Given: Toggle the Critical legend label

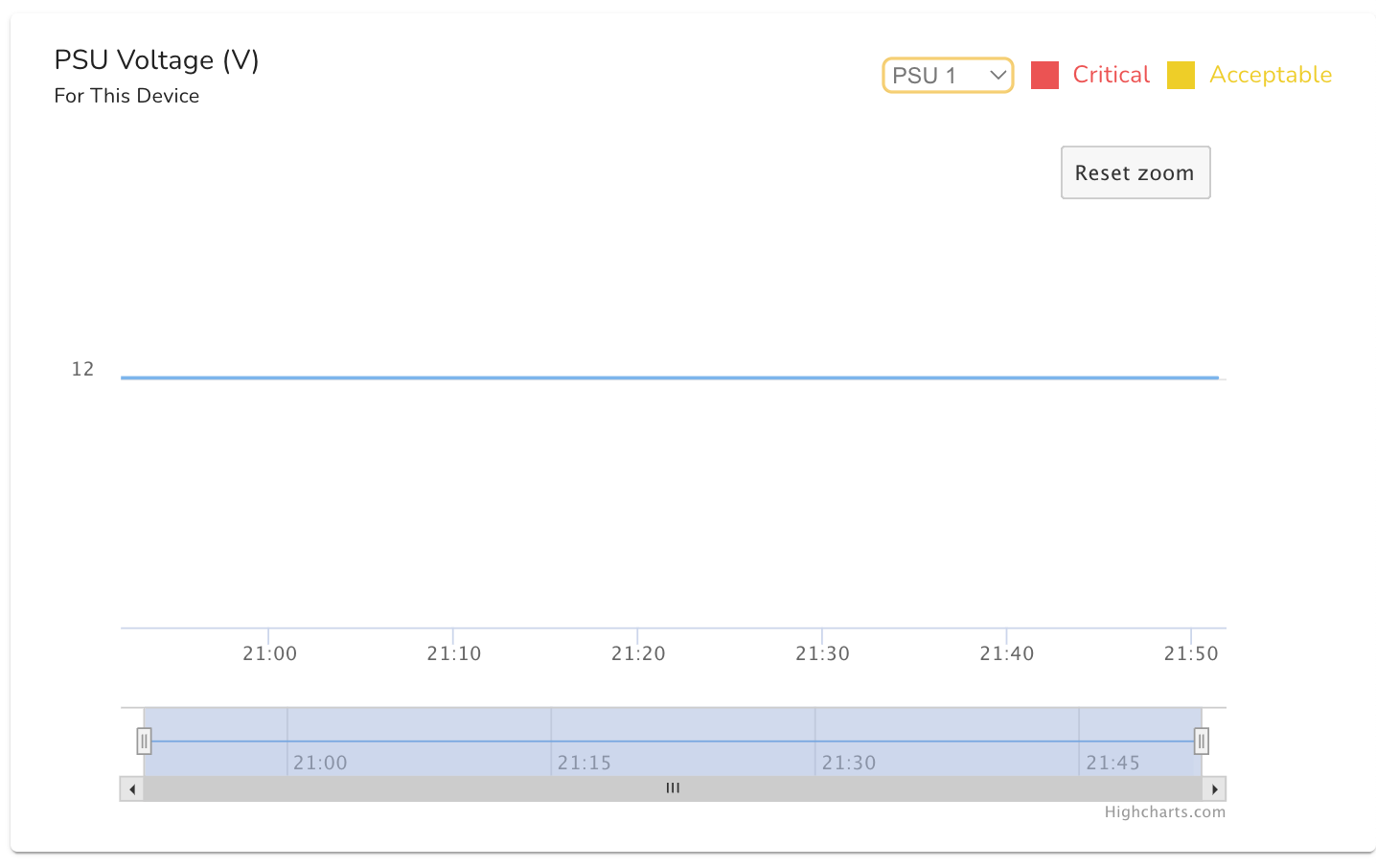Looking at the screenshot, I should (1111, 75).
